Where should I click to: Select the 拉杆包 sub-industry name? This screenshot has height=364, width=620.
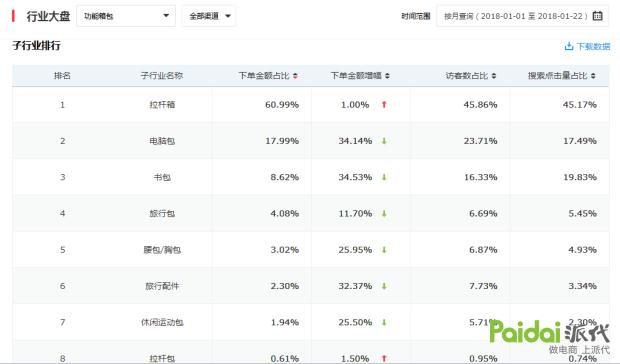point(162,358)
